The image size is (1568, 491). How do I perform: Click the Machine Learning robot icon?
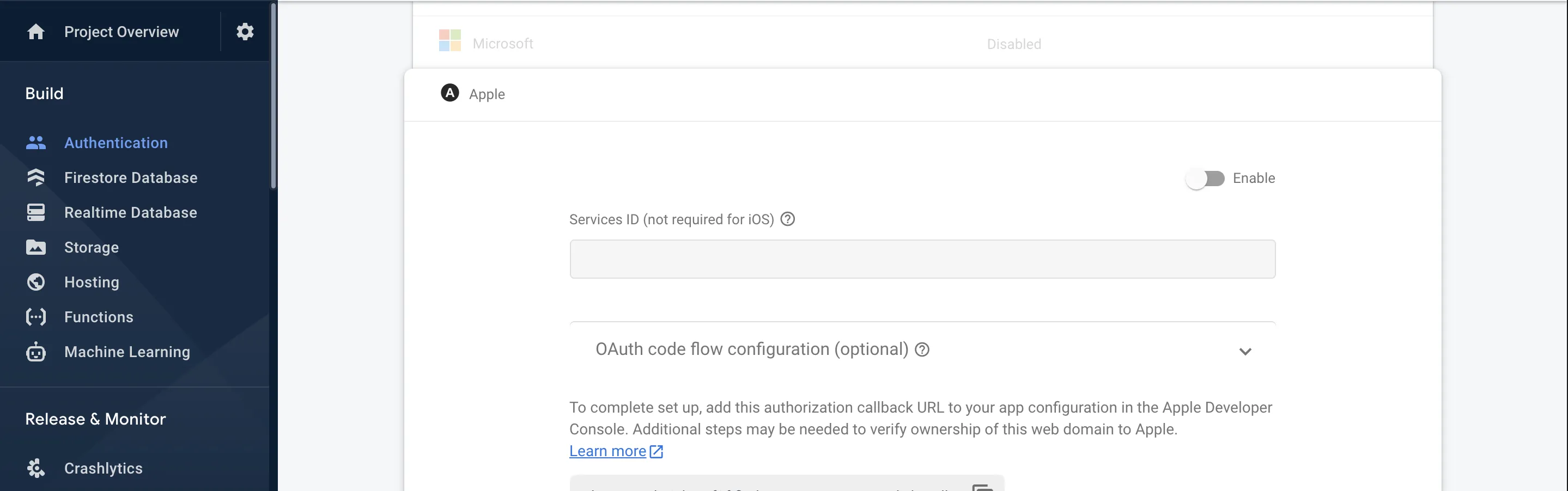coord(36,352)
